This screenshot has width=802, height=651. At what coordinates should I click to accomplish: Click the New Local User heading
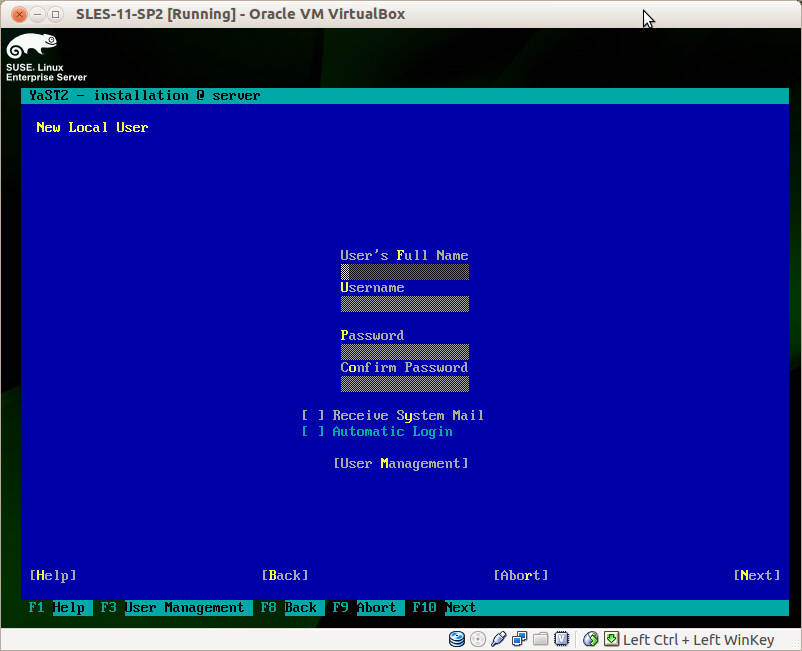tap(92, 127)
